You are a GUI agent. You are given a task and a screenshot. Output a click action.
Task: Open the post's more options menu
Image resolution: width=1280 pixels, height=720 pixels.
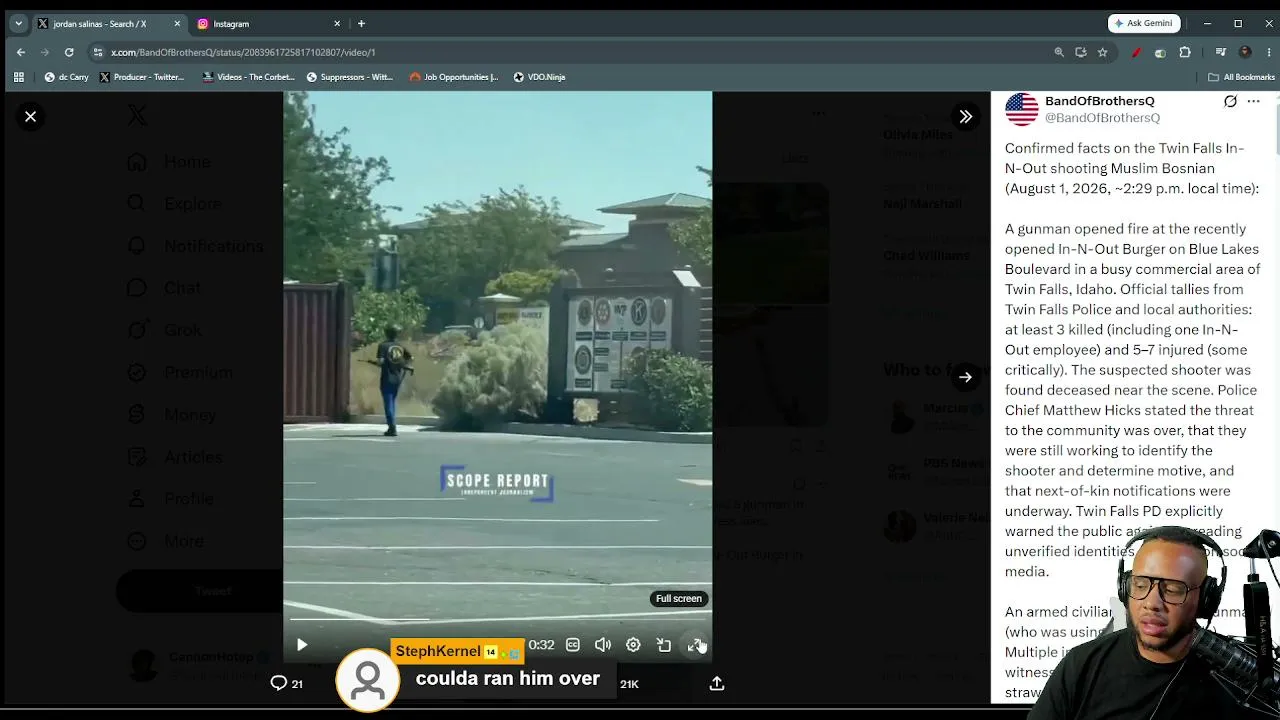coord(1253,101)
